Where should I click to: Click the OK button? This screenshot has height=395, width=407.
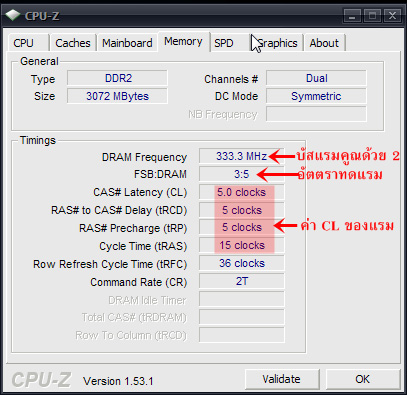[362, 379]
